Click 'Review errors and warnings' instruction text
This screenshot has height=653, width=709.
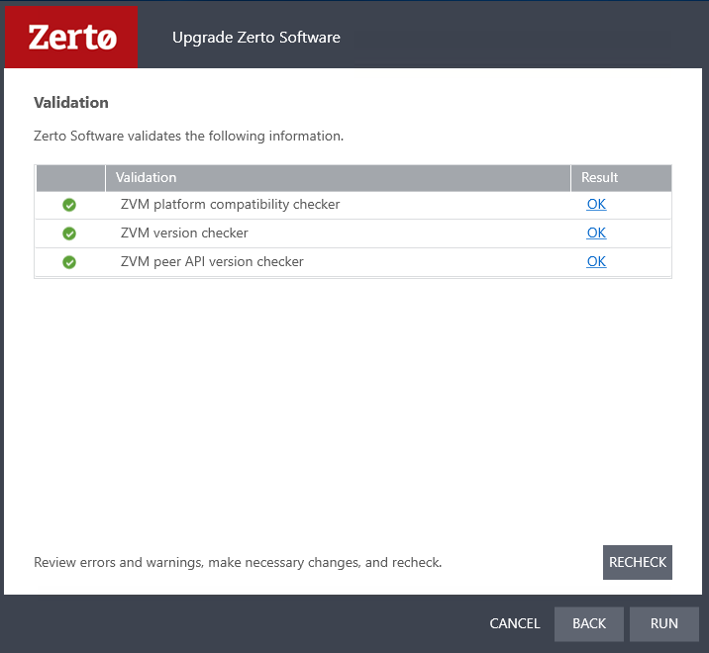pyautogui.click(x=238, y=563)
